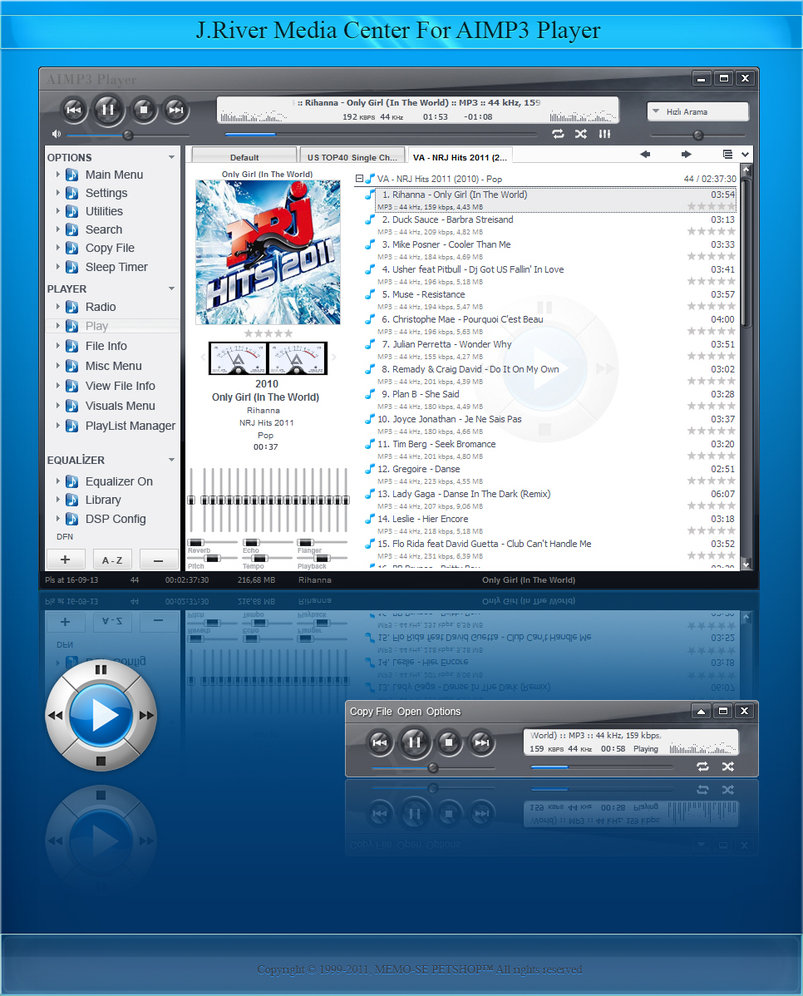803x996 pixels.
Task: Click the main player seek progress bar
Action: point(381,134)
